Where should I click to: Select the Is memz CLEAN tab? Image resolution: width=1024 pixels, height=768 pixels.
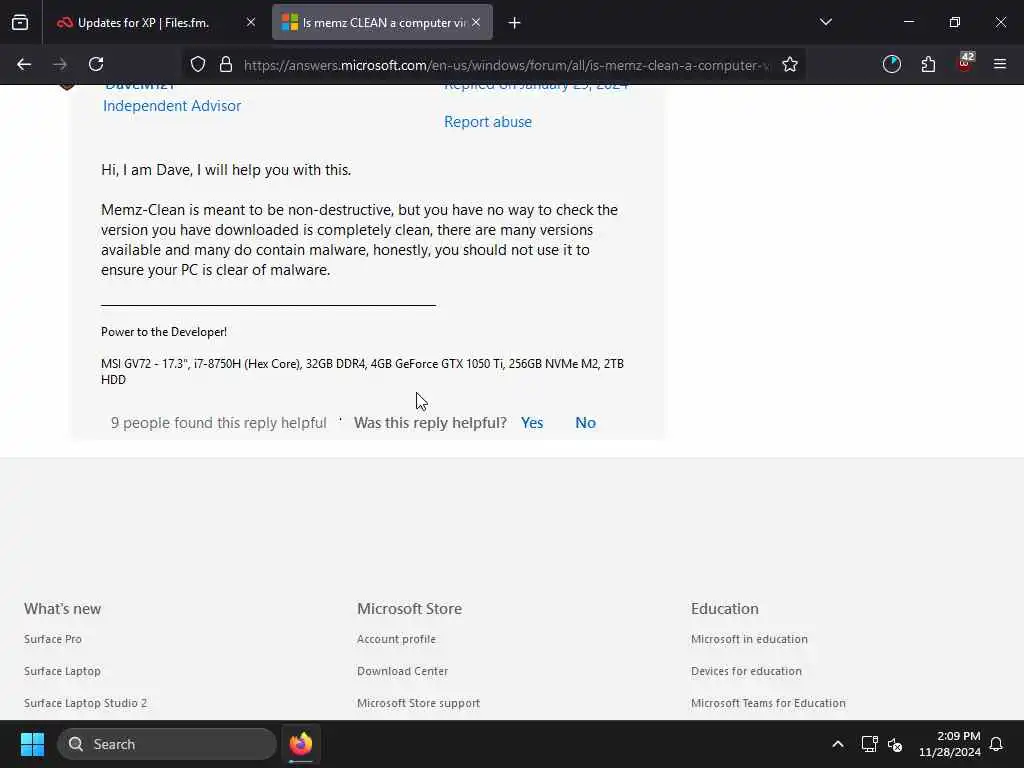pos(382,23)
